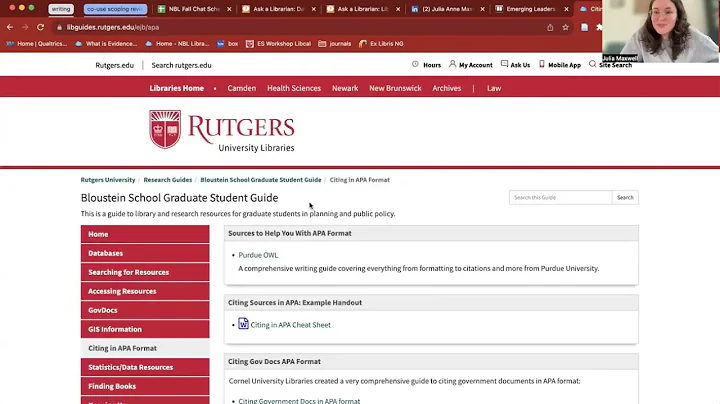720x404 pixels.
Task: Go forward with the browser forward arrow
Action: (25, 28)
